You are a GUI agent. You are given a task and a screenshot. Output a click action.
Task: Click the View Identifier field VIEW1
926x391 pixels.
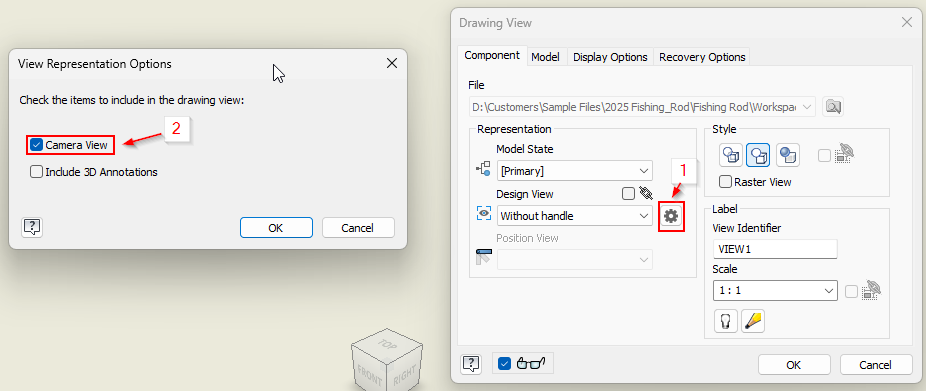tap(775, 249)
